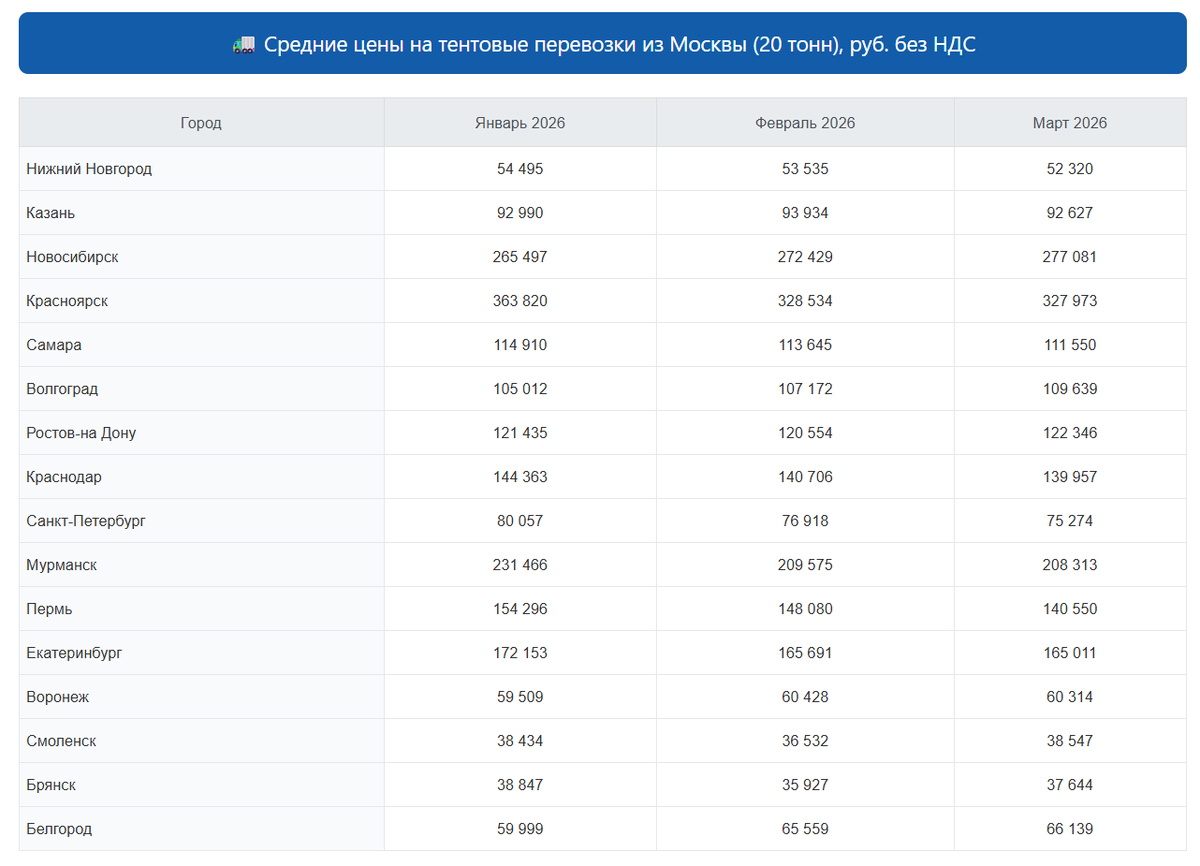1200x866 pixels.
Task: Click Екатеринбург March price 165 011
Action: (1070, 653)
